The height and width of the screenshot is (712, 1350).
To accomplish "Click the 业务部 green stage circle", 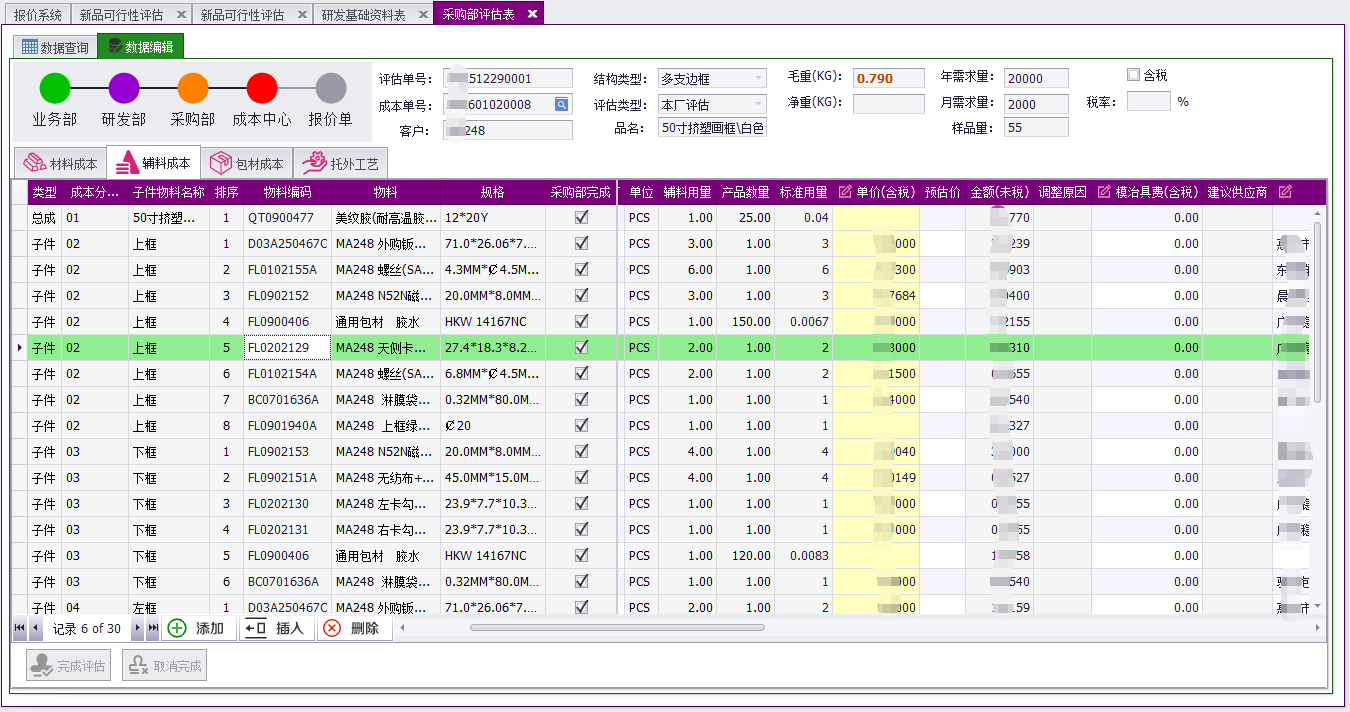I will (54, 89).
